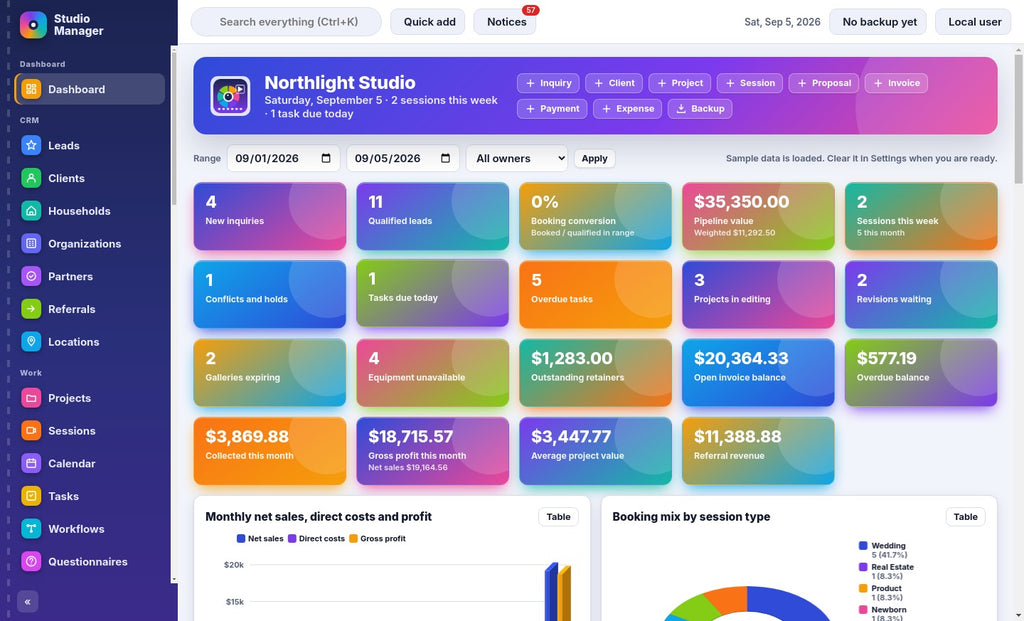This screenshot has height=621, width=1024.
Task: Go to Clients section
Action: [89, 178]
